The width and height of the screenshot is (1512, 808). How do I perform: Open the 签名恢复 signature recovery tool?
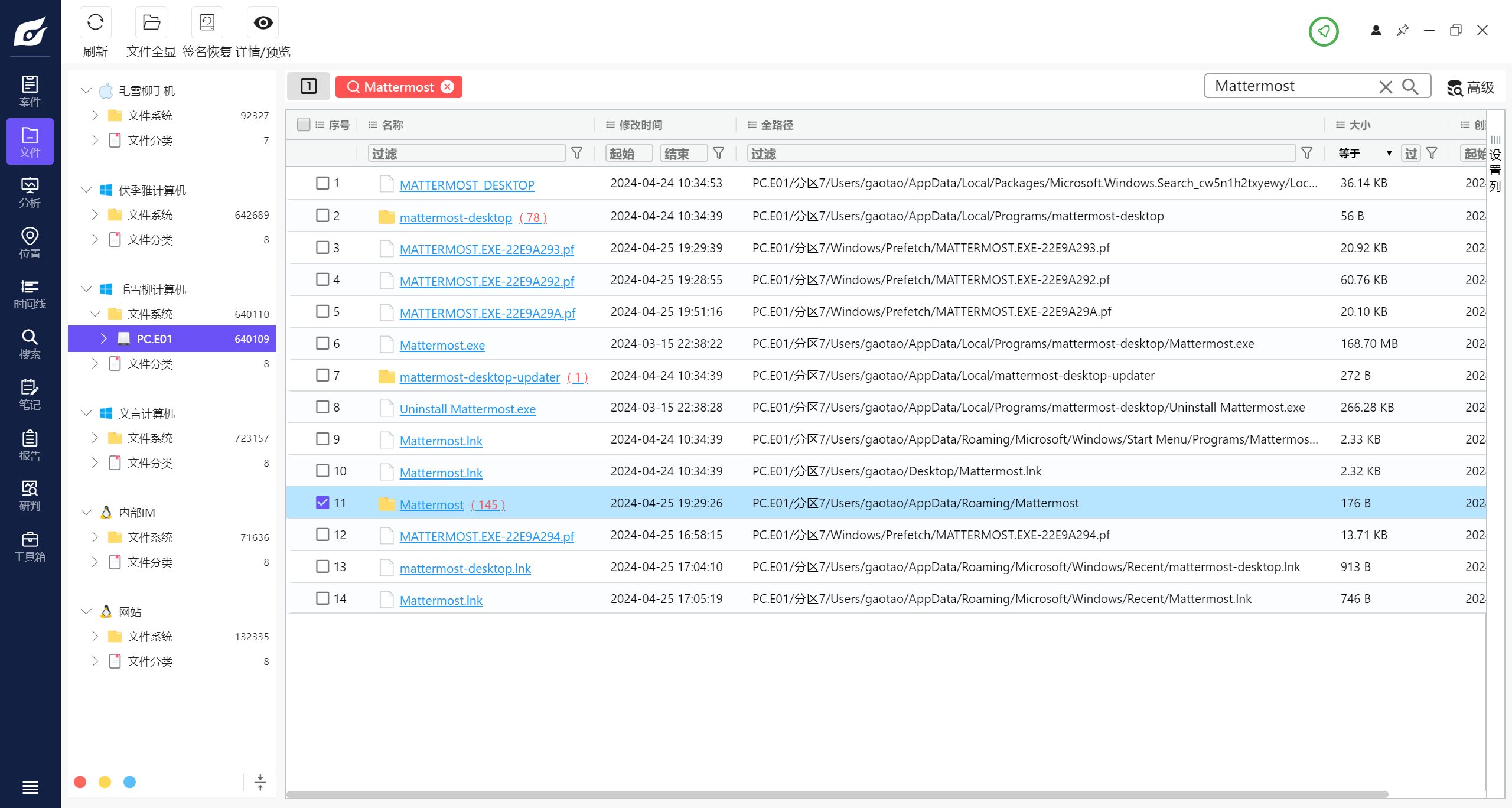[207, 23]
